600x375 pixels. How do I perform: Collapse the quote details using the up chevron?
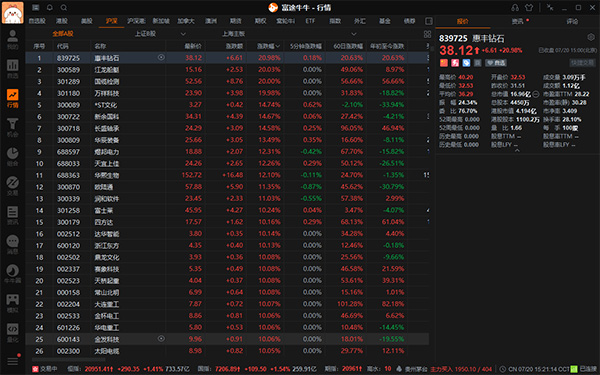[517, 151]
